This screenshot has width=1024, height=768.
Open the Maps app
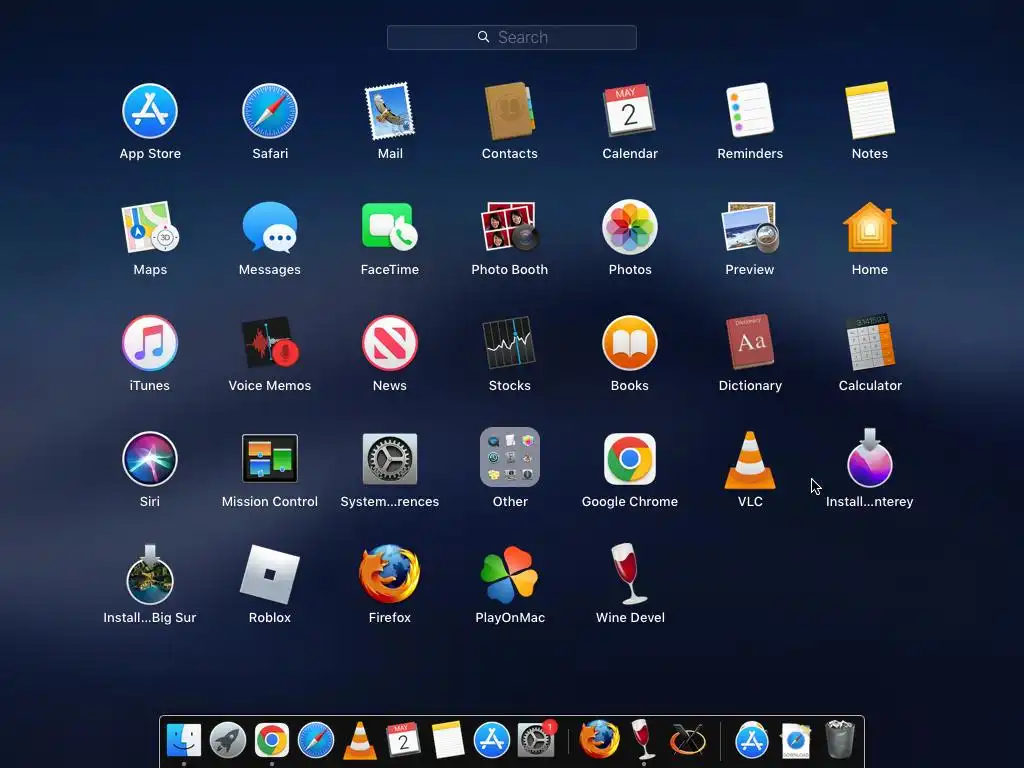click(x=150, y=227)
